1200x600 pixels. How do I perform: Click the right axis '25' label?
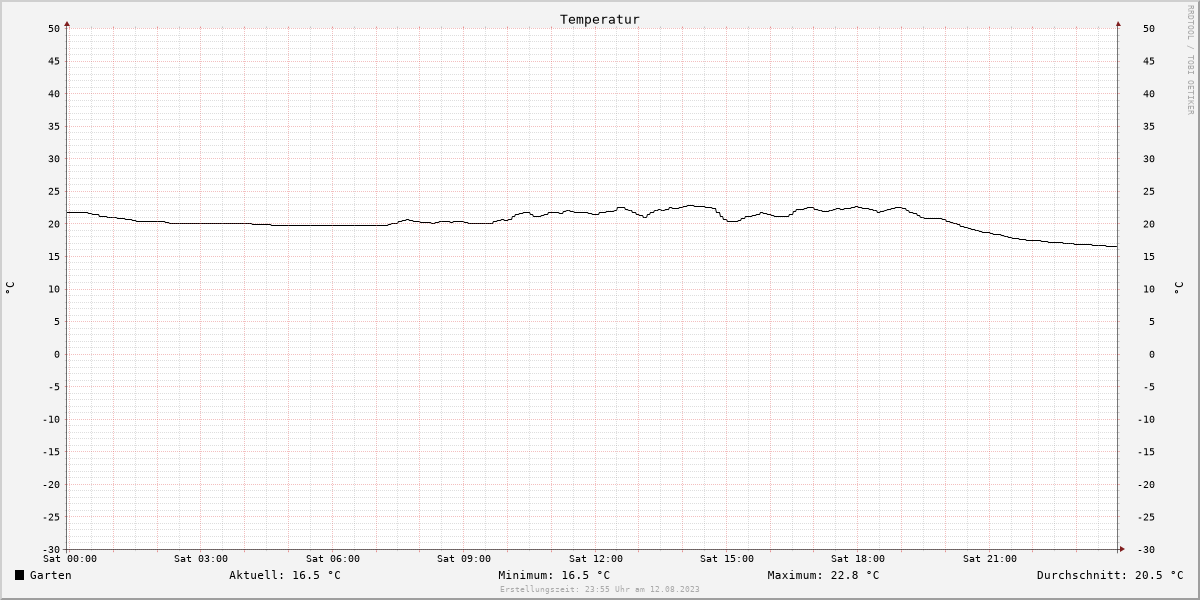click(1149, 192)
